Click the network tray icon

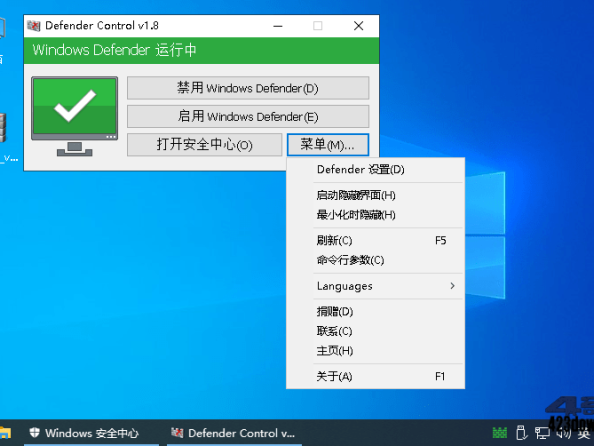[x=542, y=433]
